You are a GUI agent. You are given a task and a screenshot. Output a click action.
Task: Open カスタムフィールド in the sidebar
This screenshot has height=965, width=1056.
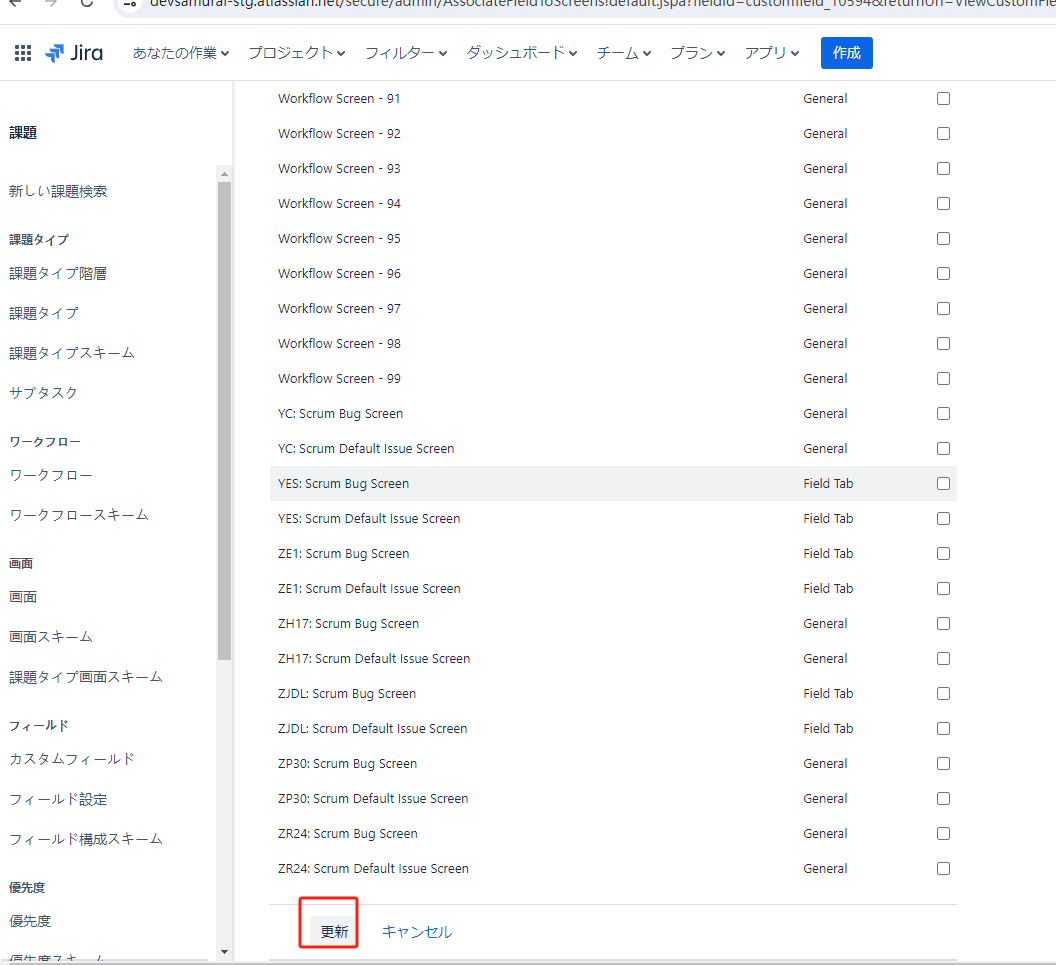71,759
